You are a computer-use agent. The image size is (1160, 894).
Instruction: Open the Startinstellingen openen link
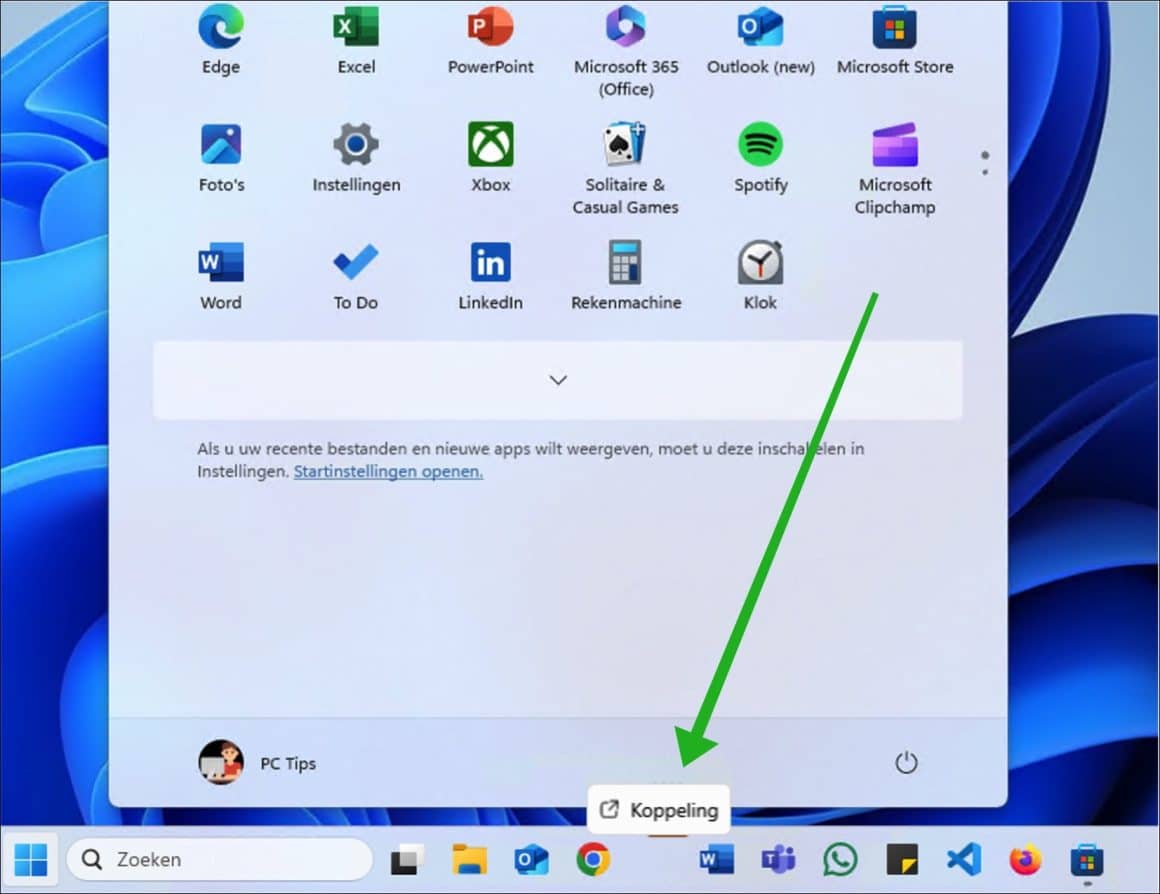(x=388, y=471)
